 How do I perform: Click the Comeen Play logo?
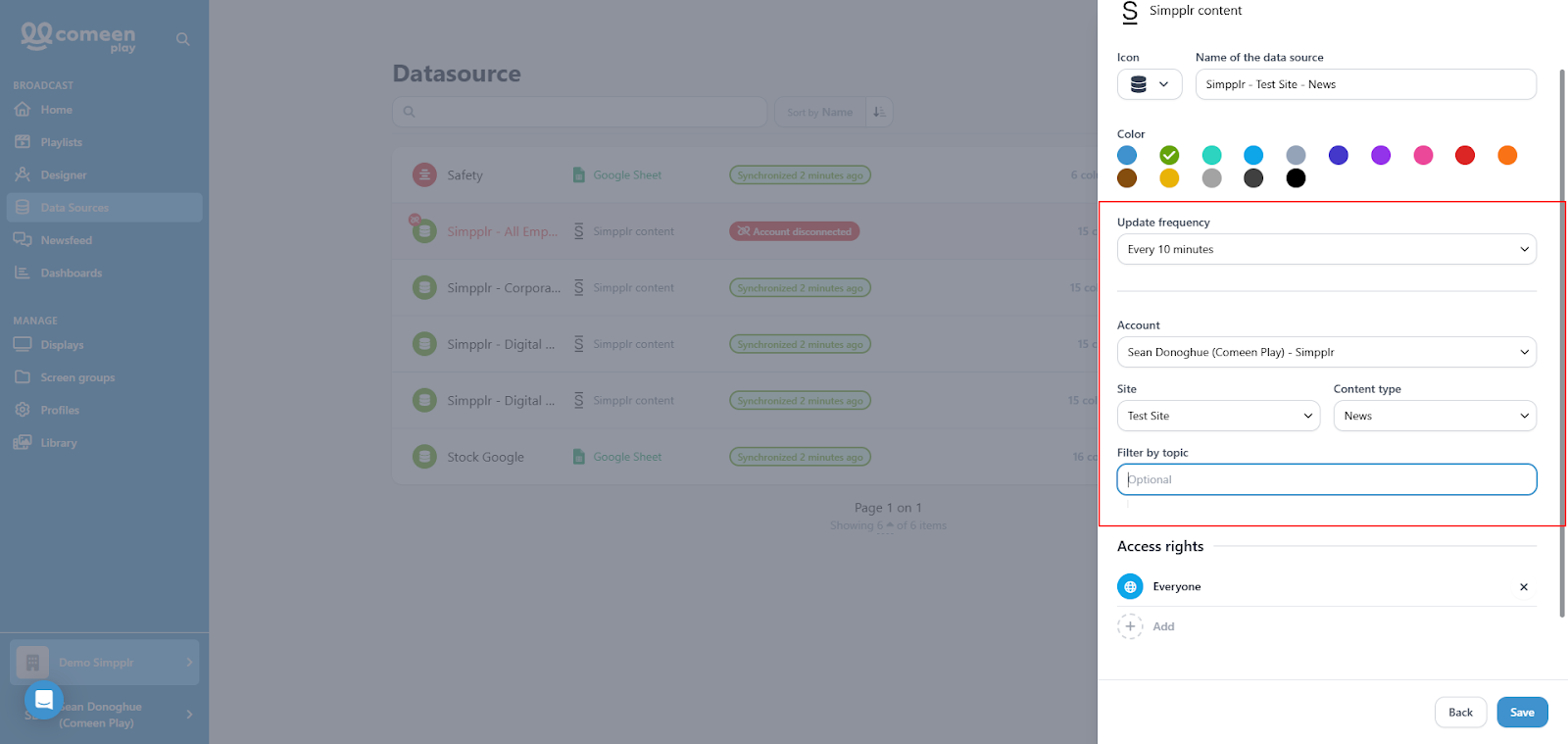(x=78, y=36)
